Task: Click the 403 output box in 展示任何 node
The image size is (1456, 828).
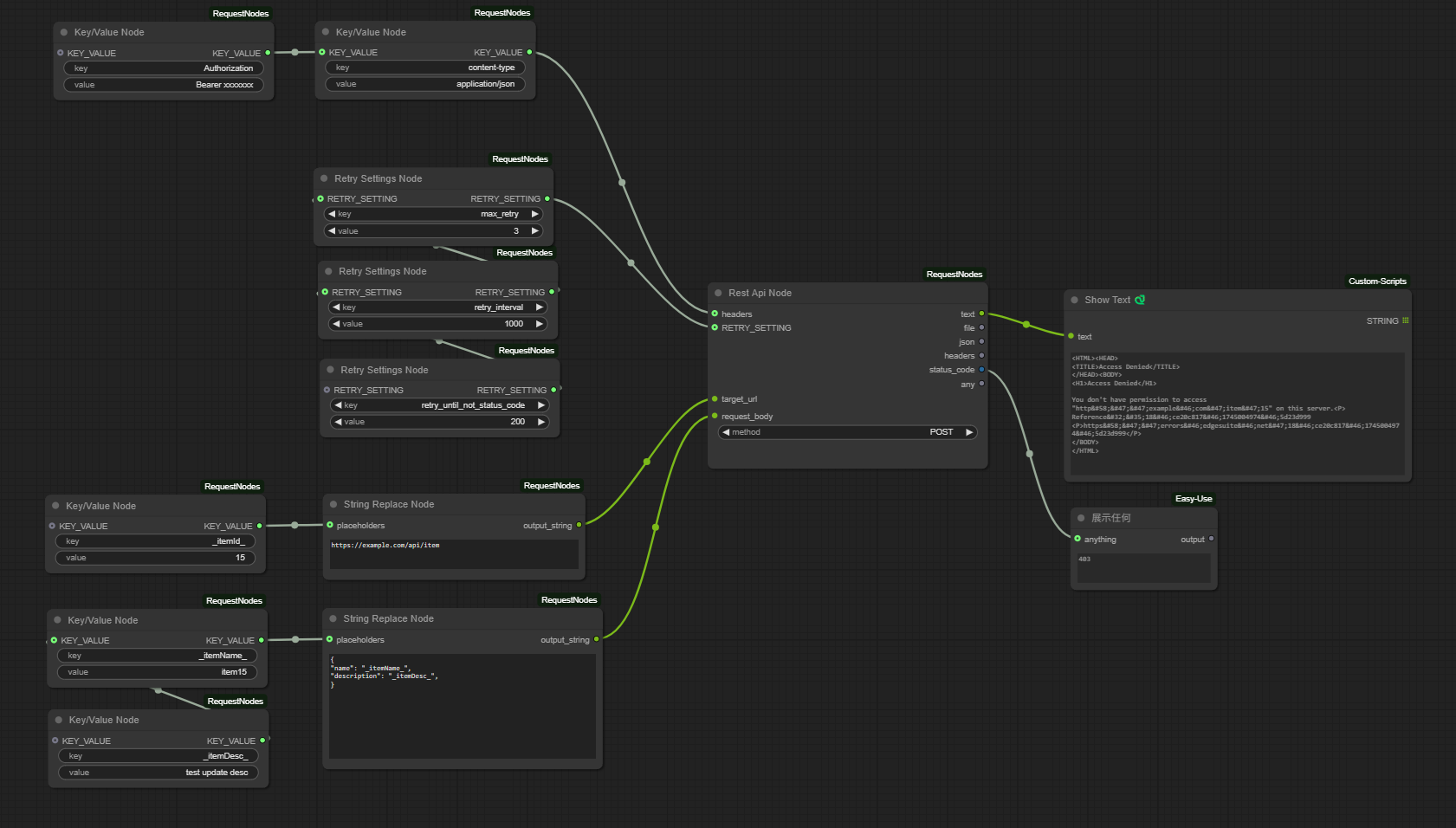Action: pyautogui.click(x=1143, y=568)
